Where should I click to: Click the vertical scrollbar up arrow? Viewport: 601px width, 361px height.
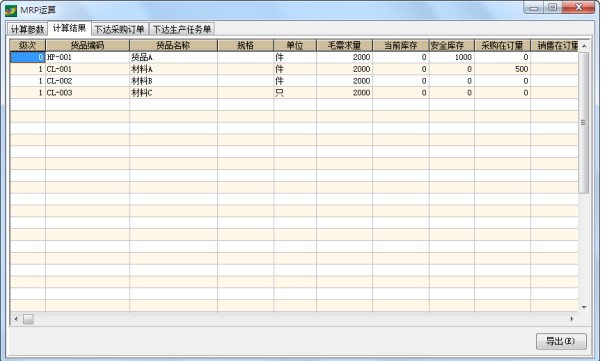[x=584, y=46]
